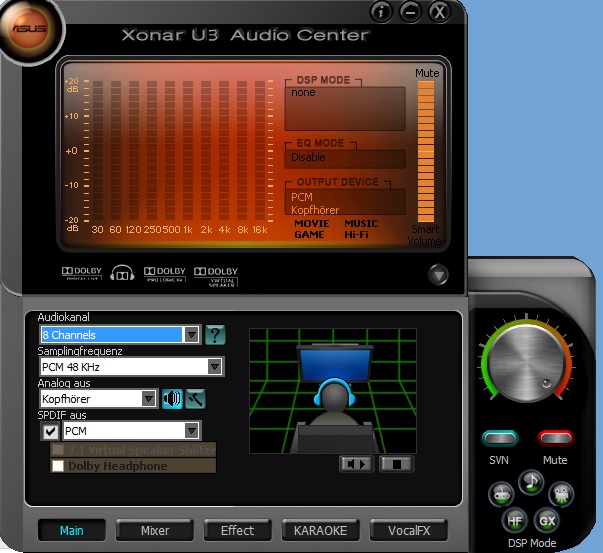
Task: Click the orange volume level meter
Action: 426,152
